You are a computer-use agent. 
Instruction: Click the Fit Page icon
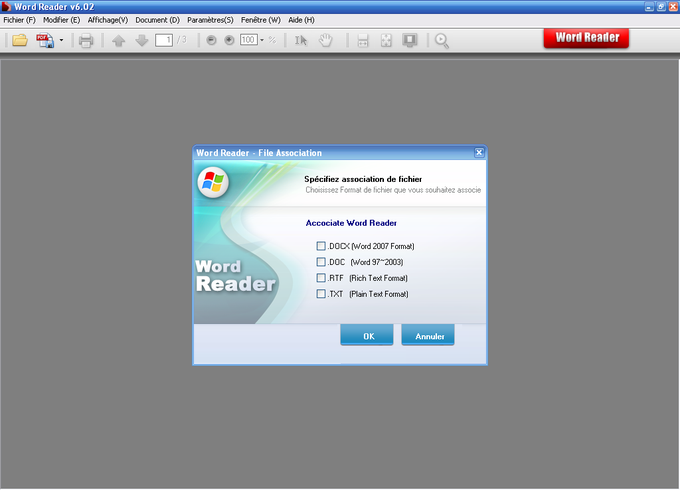[386, 40]
